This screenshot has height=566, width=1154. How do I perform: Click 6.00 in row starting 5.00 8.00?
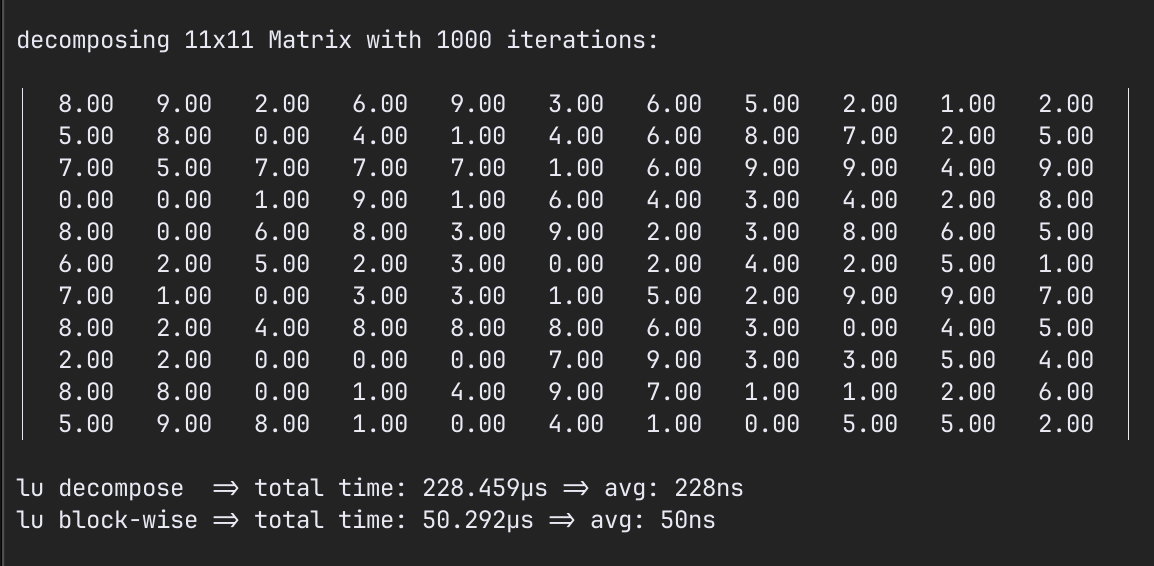coord(673,136)
